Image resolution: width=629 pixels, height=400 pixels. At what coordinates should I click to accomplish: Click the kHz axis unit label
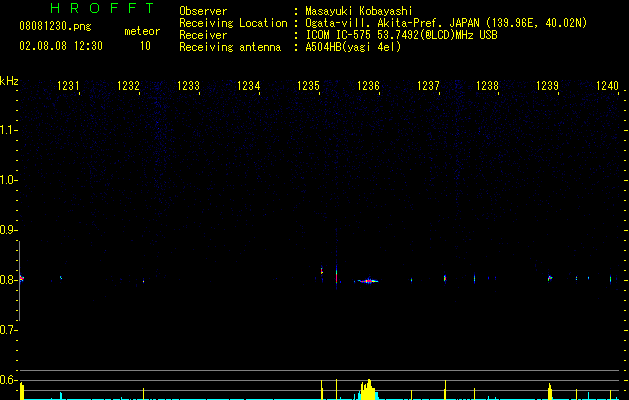click(9, 81)
